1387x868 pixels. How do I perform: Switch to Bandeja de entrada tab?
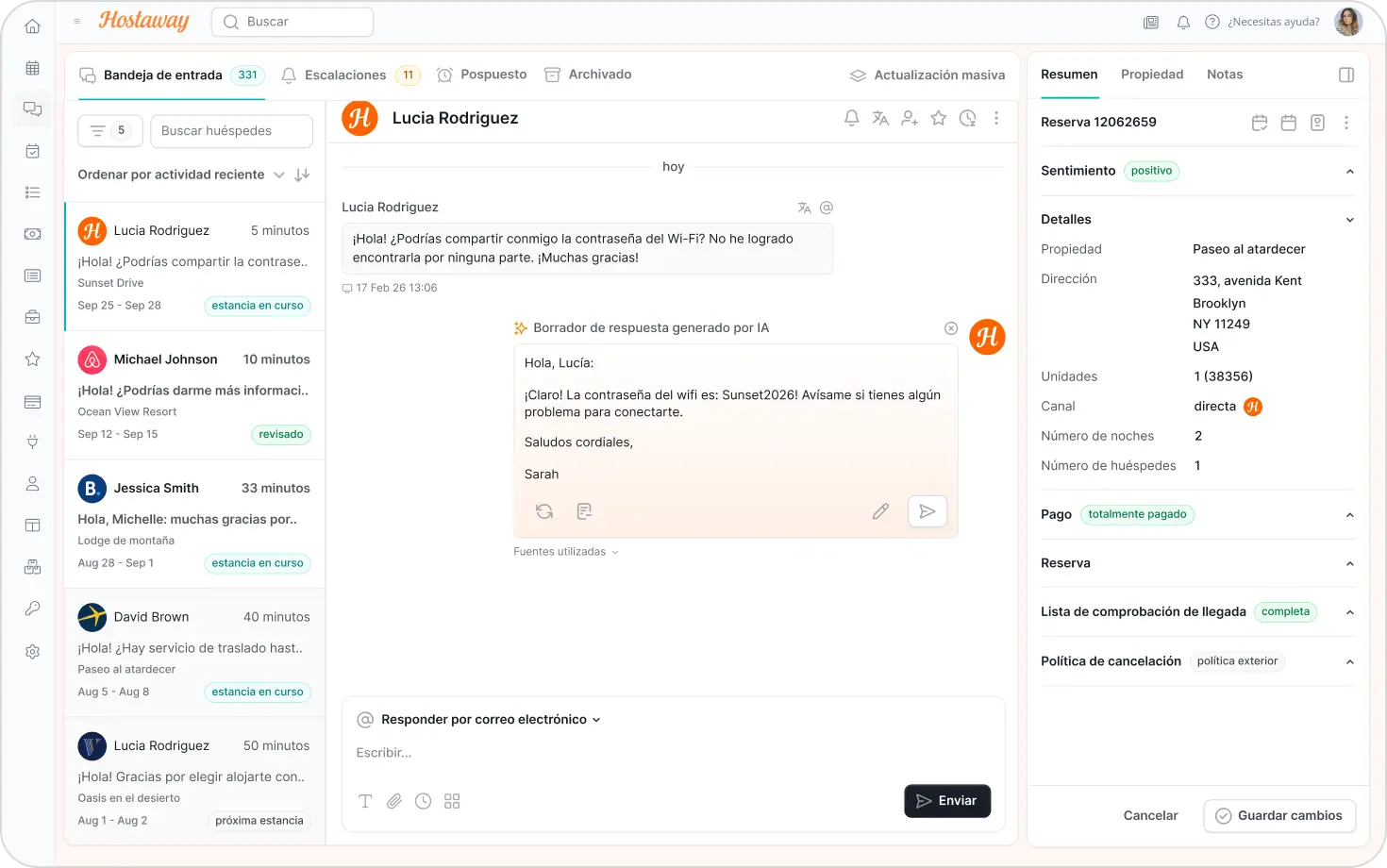(172, 75)
